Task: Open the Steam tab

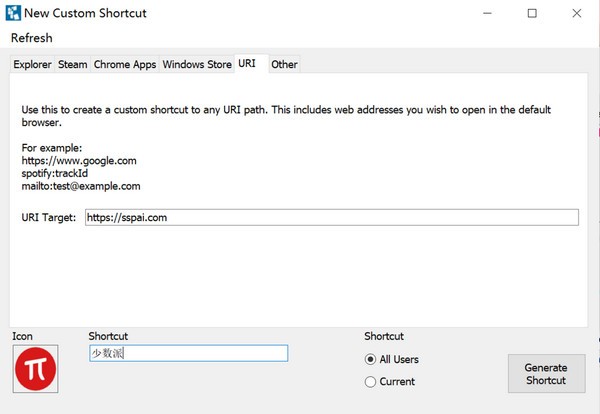Action: 73,65
